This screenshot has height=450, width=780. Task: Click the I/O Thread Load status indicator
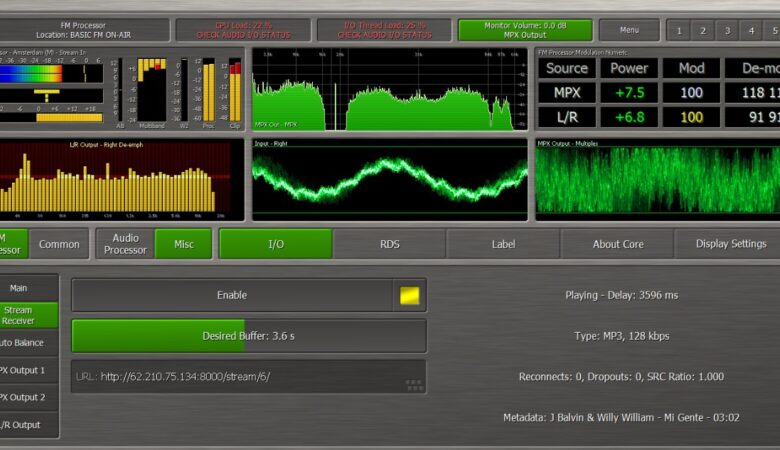(384, 30)
